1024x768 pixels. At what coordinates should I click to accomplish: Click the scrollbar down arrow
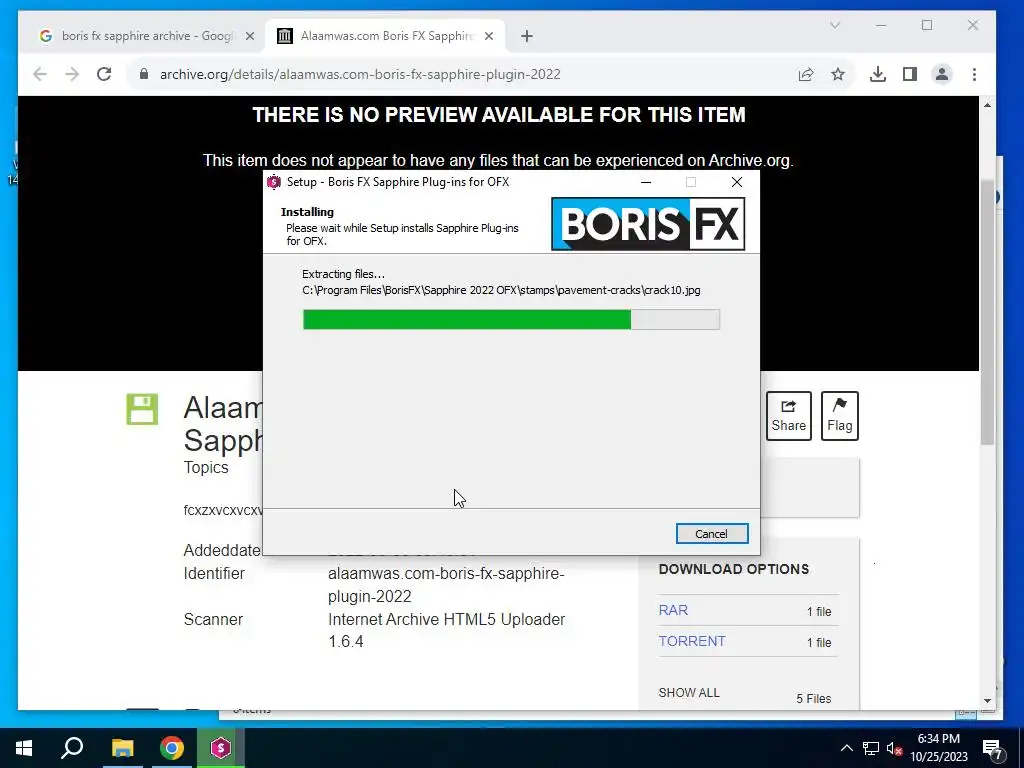[x=987, y=701]
